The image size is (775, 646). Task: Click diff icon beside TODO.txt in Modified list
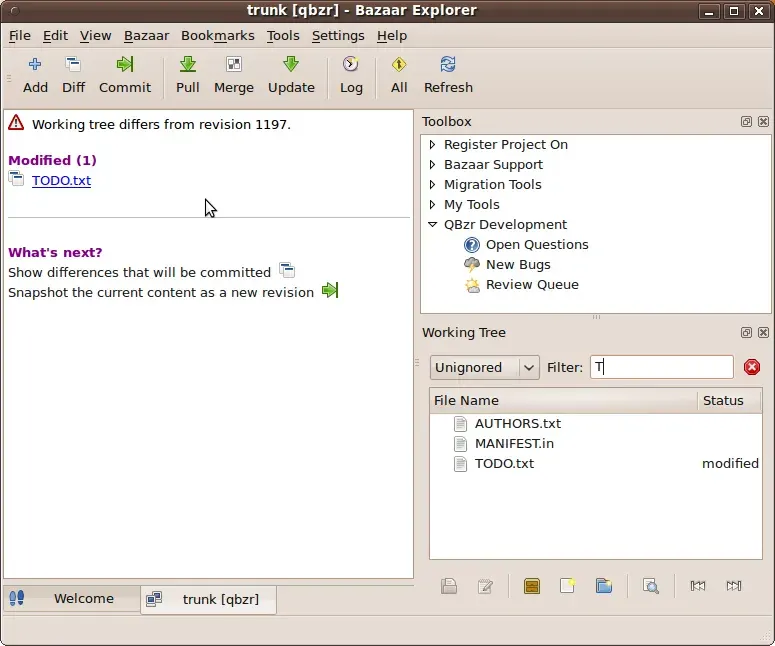click(x=16, y=178)
